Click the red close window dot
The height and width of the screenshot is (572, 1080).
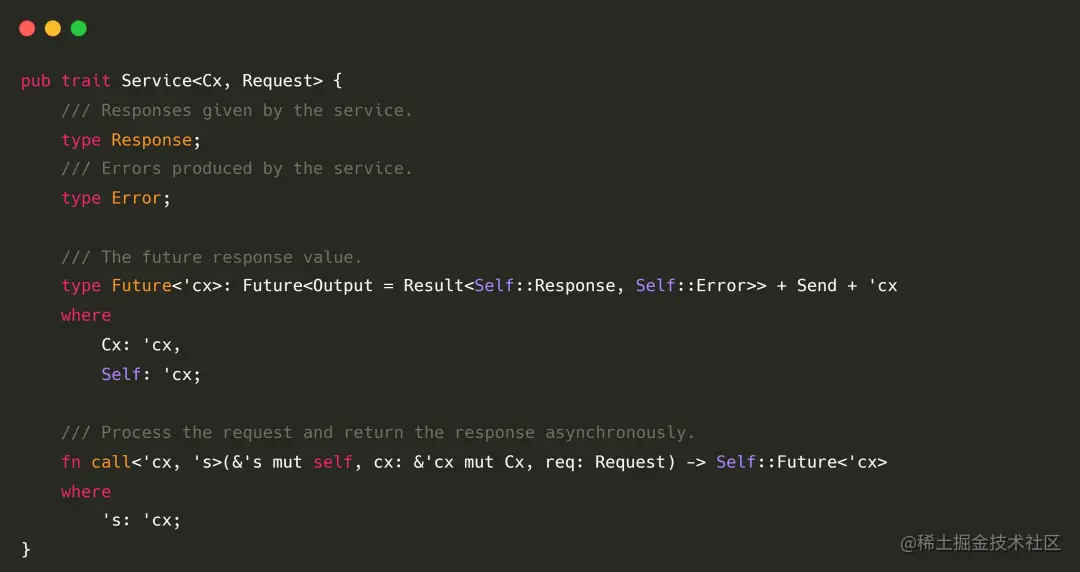[27, 28]
